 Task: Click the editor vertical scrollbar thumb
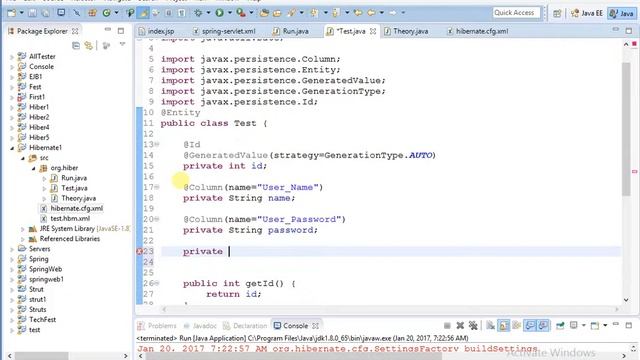point(626,129)
